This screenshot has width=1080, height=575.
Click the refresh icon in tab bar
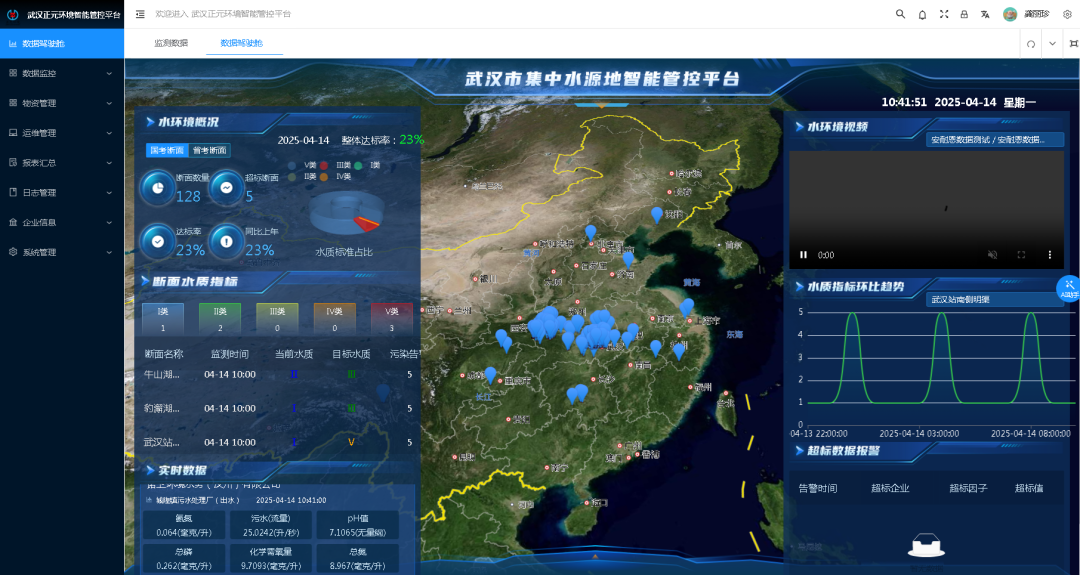(x=1031, y=44)
